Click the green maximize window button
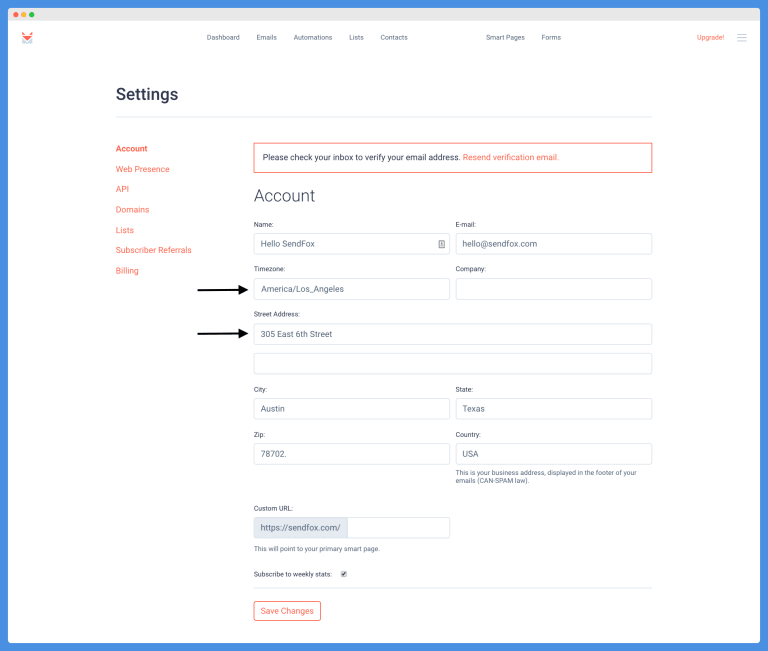Screen dimensions: 768x651 (x=31, y=15)
